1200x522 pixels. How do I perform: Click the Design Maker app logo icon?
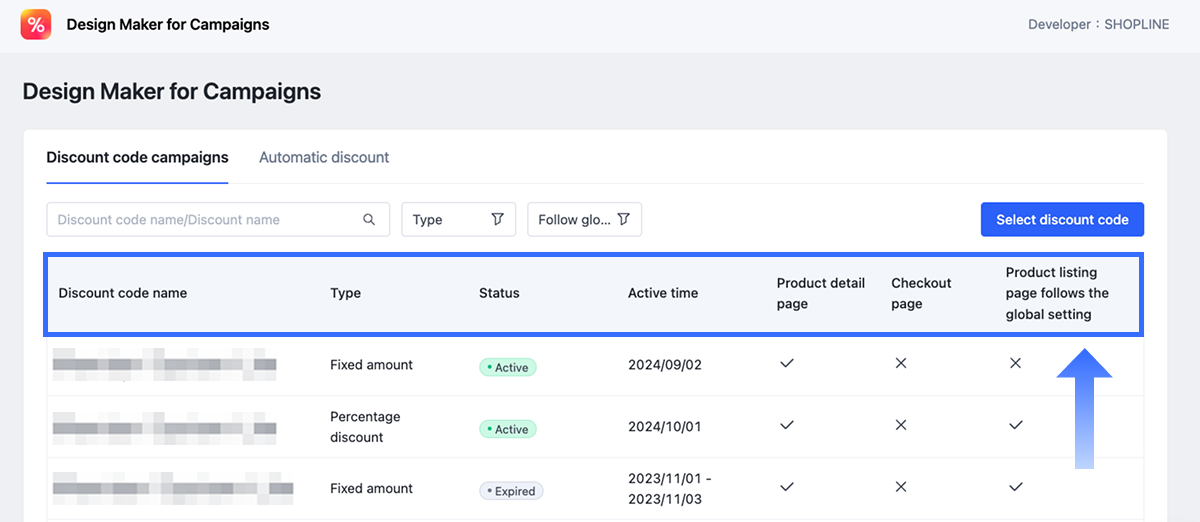(x=36, y=24)
